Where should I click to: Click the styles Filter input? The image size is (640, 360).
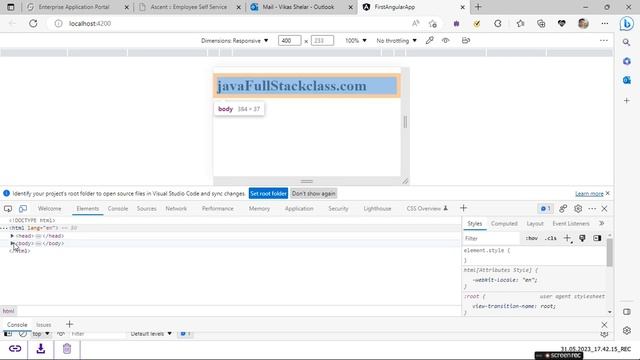[491, 238]
